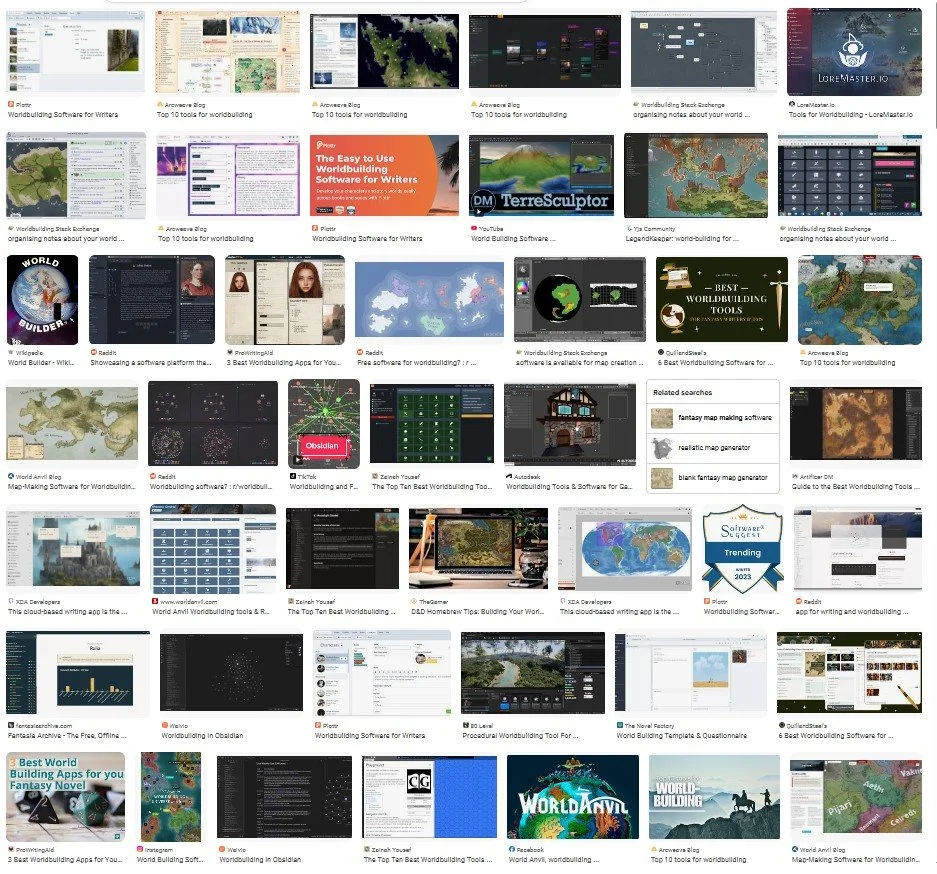937x874 pixels.
Task: Click the WorldAnvil logo thumbnail at the bottom
Action: point(571,797)
